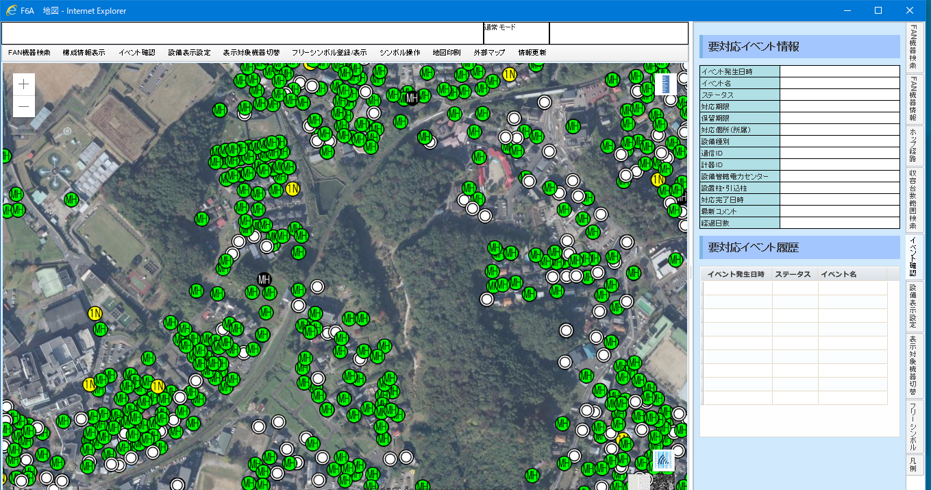Click ステータス column header in event history
Image resolution: width=931 pixels, height=490 pixels.
pos(792,274)
